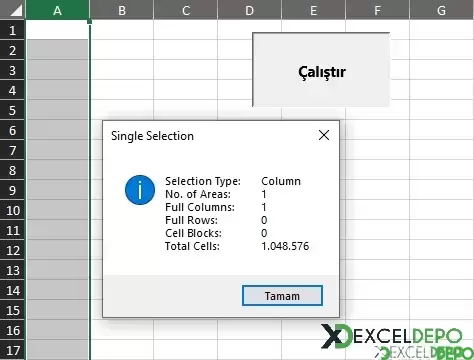Select row 12 header
Screen dimensions: 474x360
[x=12, y=250]
